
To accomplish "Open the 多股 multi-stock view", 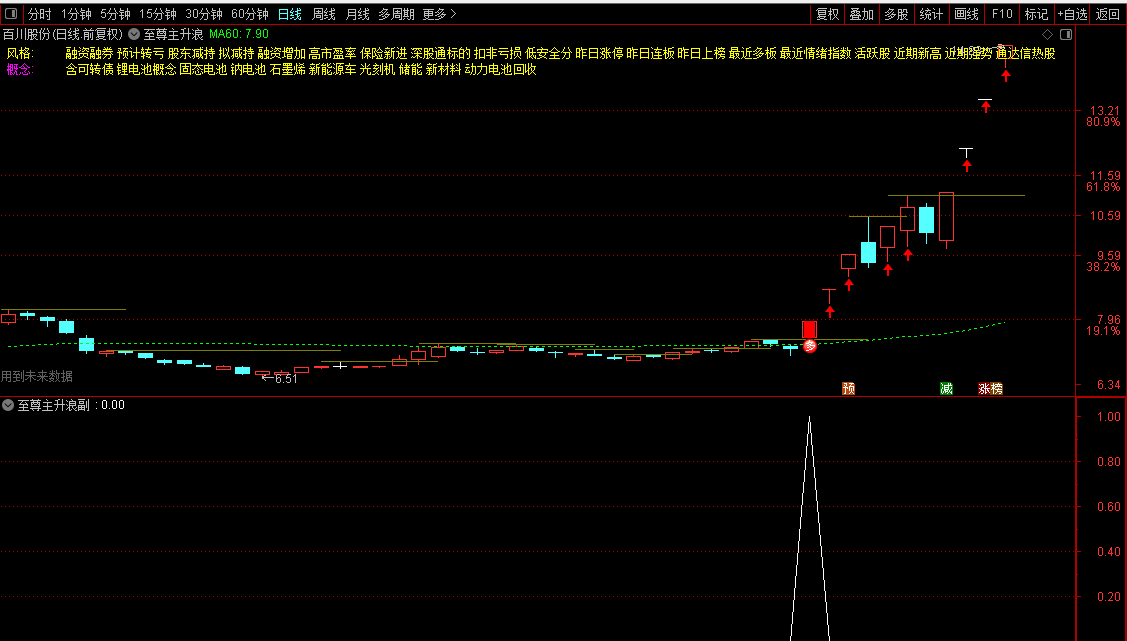I will [896, 14].
